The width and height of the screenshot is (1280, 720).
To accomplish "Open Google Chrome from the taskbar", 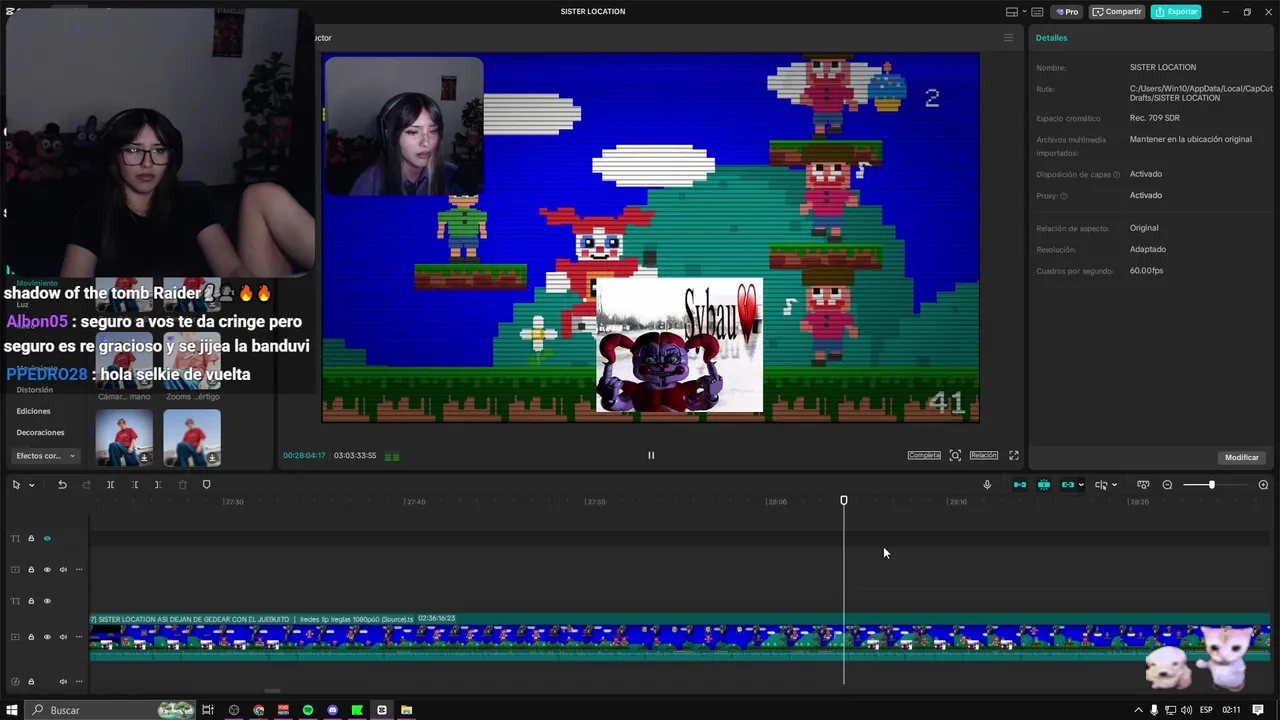I will [x=259, y=710].
